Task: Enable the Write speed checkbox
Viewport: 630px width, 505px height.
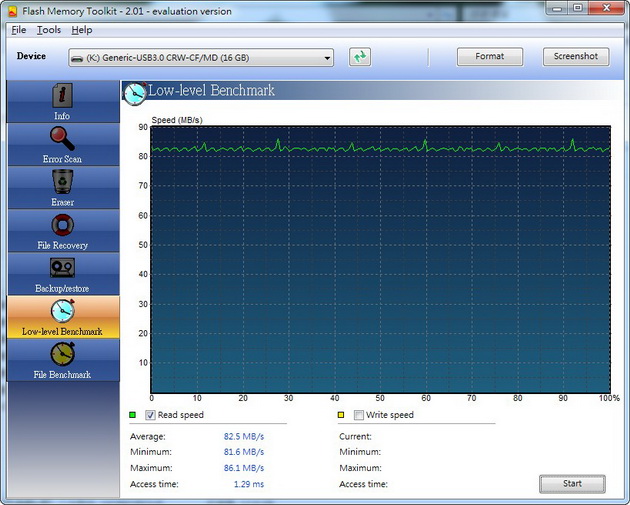Action: click(x=359, y=415)
